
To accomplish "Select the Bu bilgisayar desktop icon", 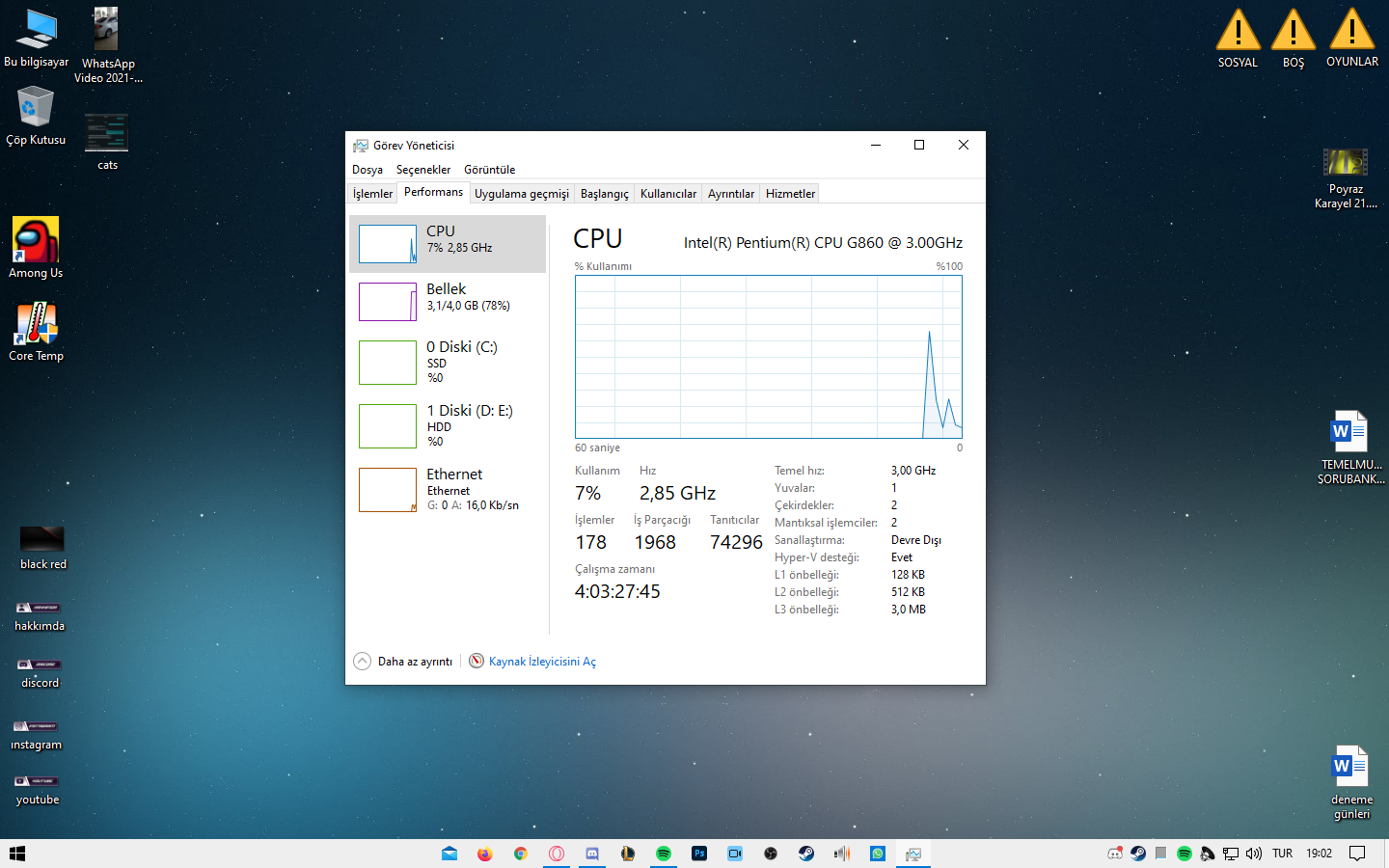I will pyautogui.click(x=36, y=39).
